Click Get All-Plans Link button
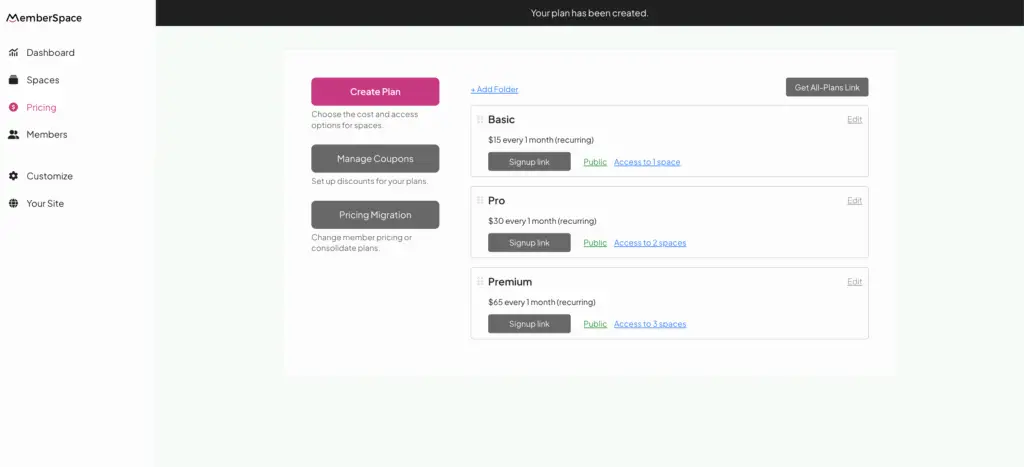The image size is (1024, 467). pos(827,87)
